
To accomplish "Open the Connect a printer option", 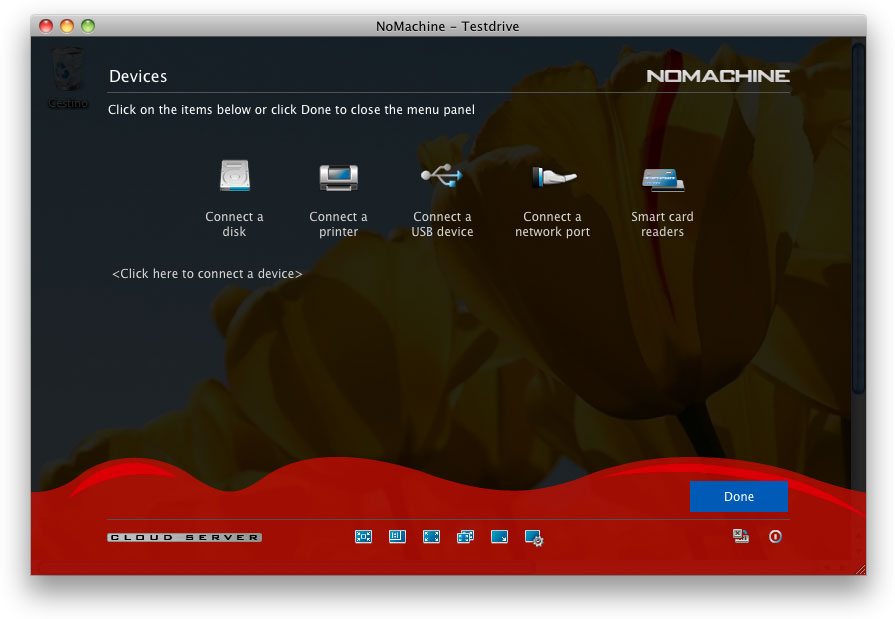I will coord(338,178).
